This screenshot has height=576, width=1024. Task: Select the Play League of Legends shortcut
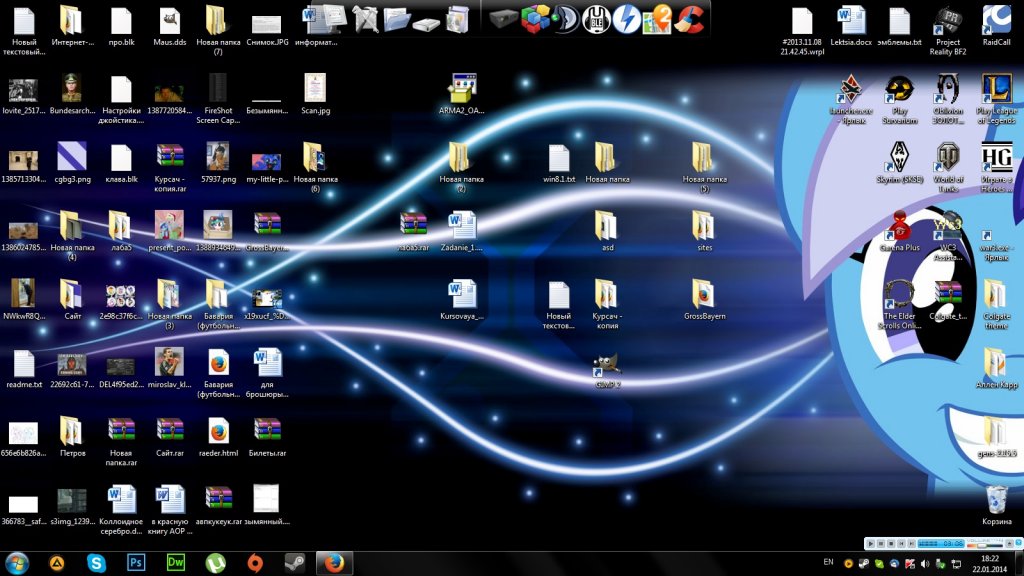(x=996, y=89)
